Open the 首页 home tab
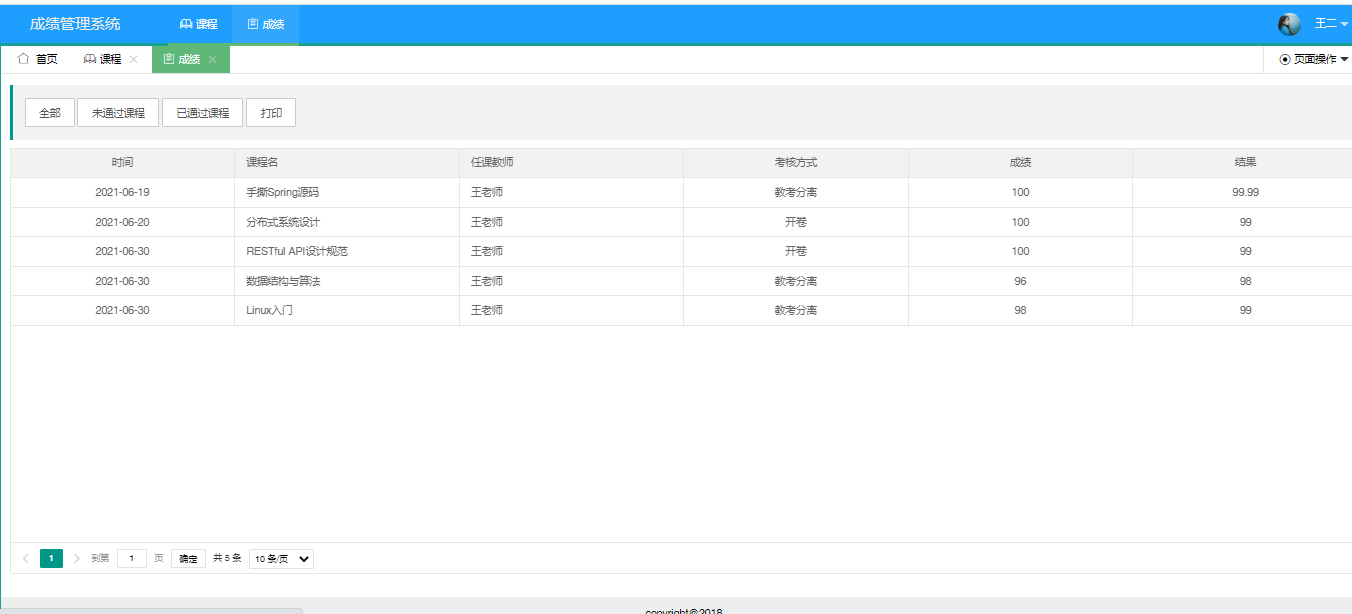The height and width of the screenshot is (614, 1352). pyautogui.click(x=38, y=60)
